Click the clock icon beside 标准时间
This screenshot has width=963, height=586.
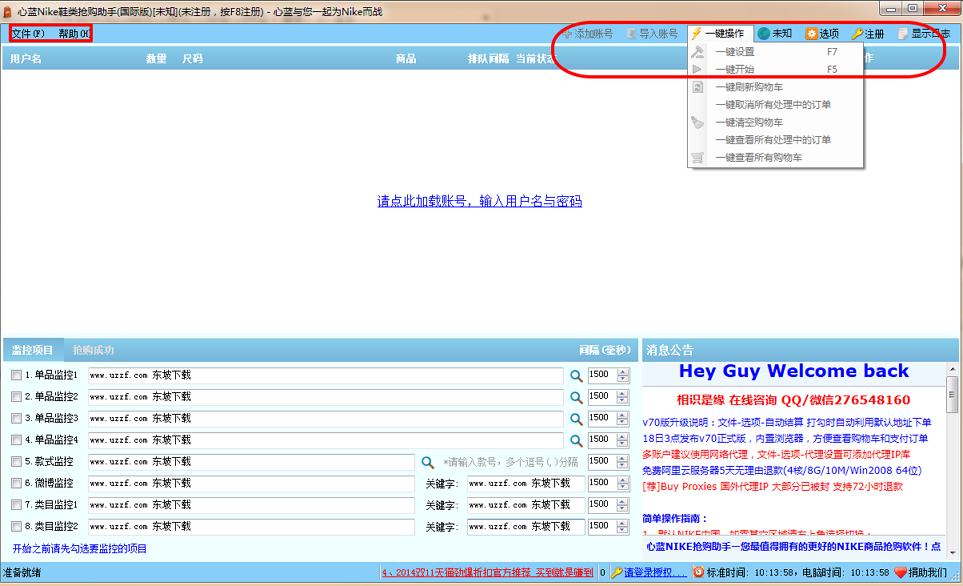(x=698, y=572)
